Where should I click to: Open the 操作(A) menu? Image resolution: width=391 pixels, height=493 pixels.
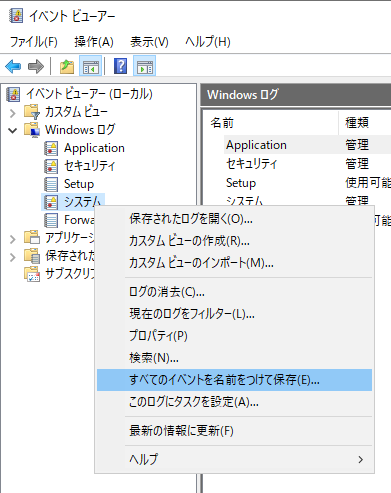click(x=94, y=42)
